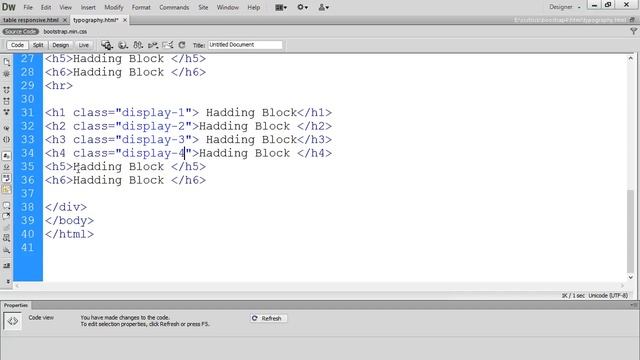Show the Code Navigator icon
This screenshot has width=640, height=360.
[x=7, y=74]
